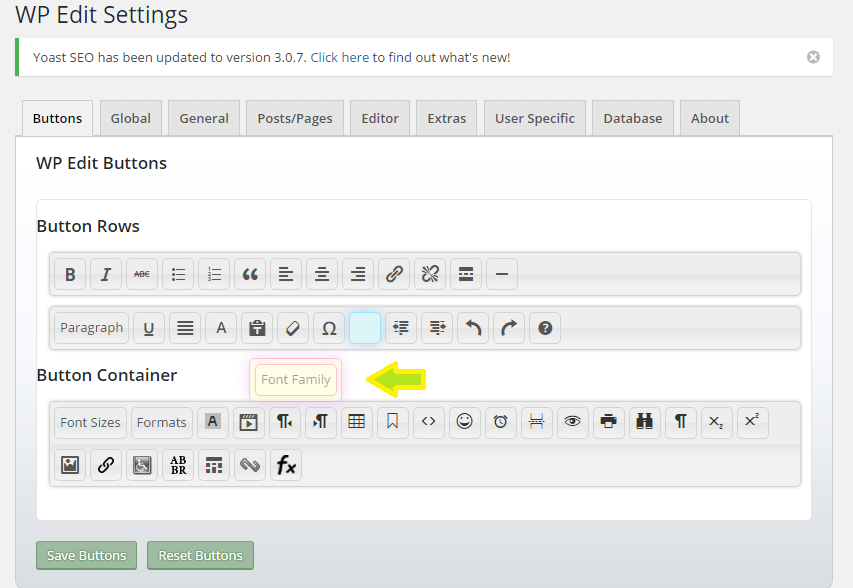Select the Print icon

click(x=608, y=422)
